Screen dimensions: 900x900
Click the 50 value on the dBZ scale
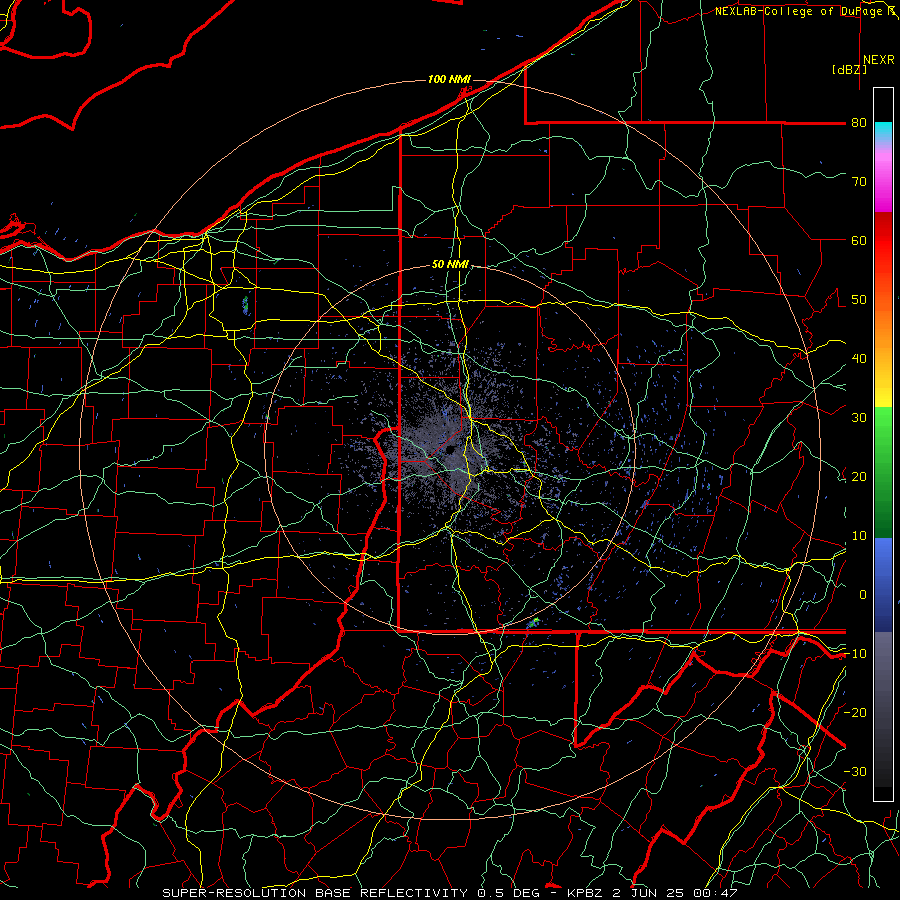pyautogui.click(x=859, y=300)
